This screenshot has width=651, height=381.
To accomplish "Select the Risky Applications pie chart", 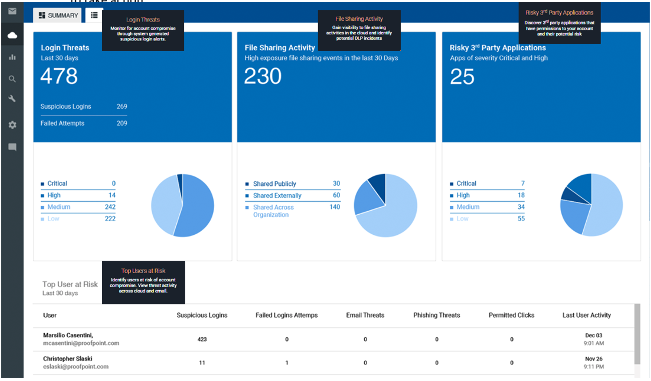I will [591, 205].
